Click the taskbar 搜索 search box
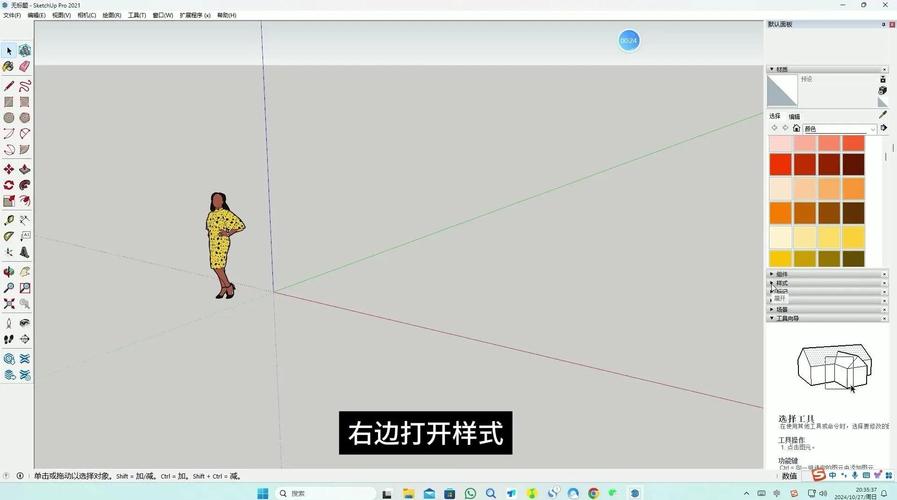This screenshot has height=500, width=897. tap(325, 493)
